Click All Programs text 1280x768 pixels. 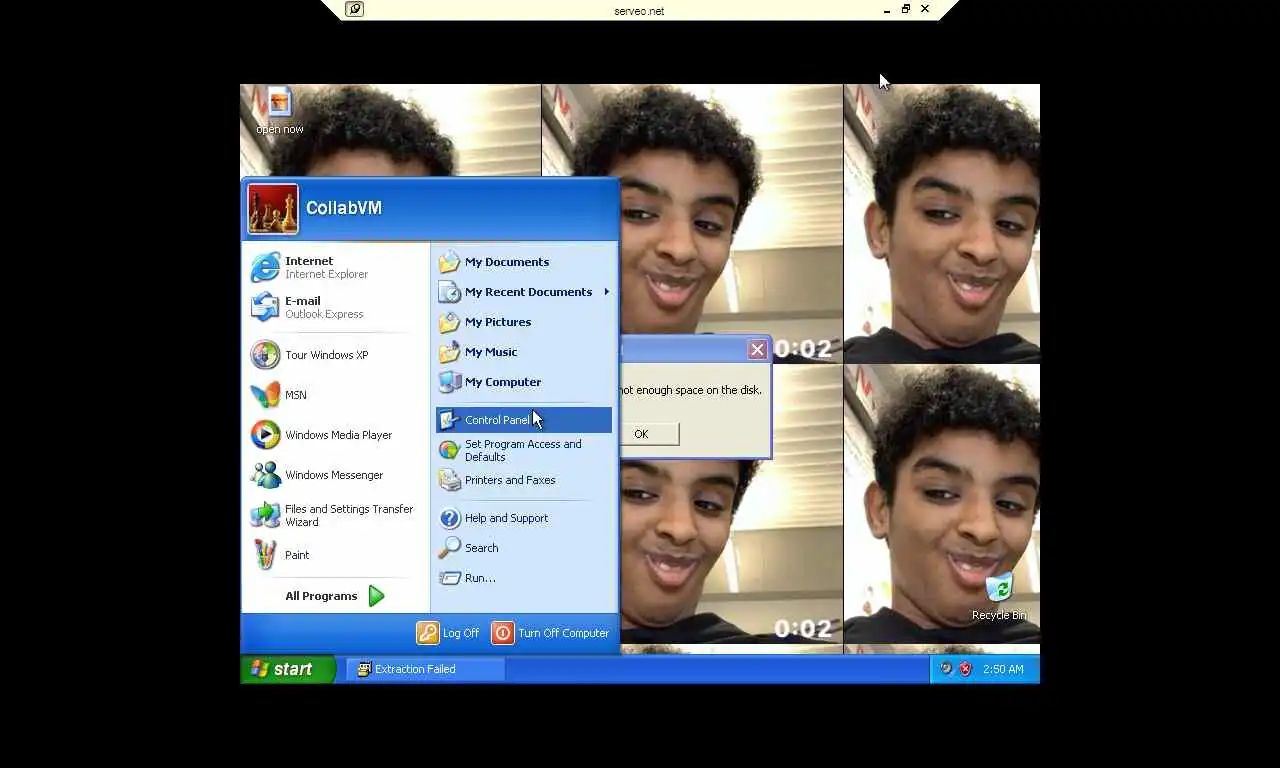point(321,596)
